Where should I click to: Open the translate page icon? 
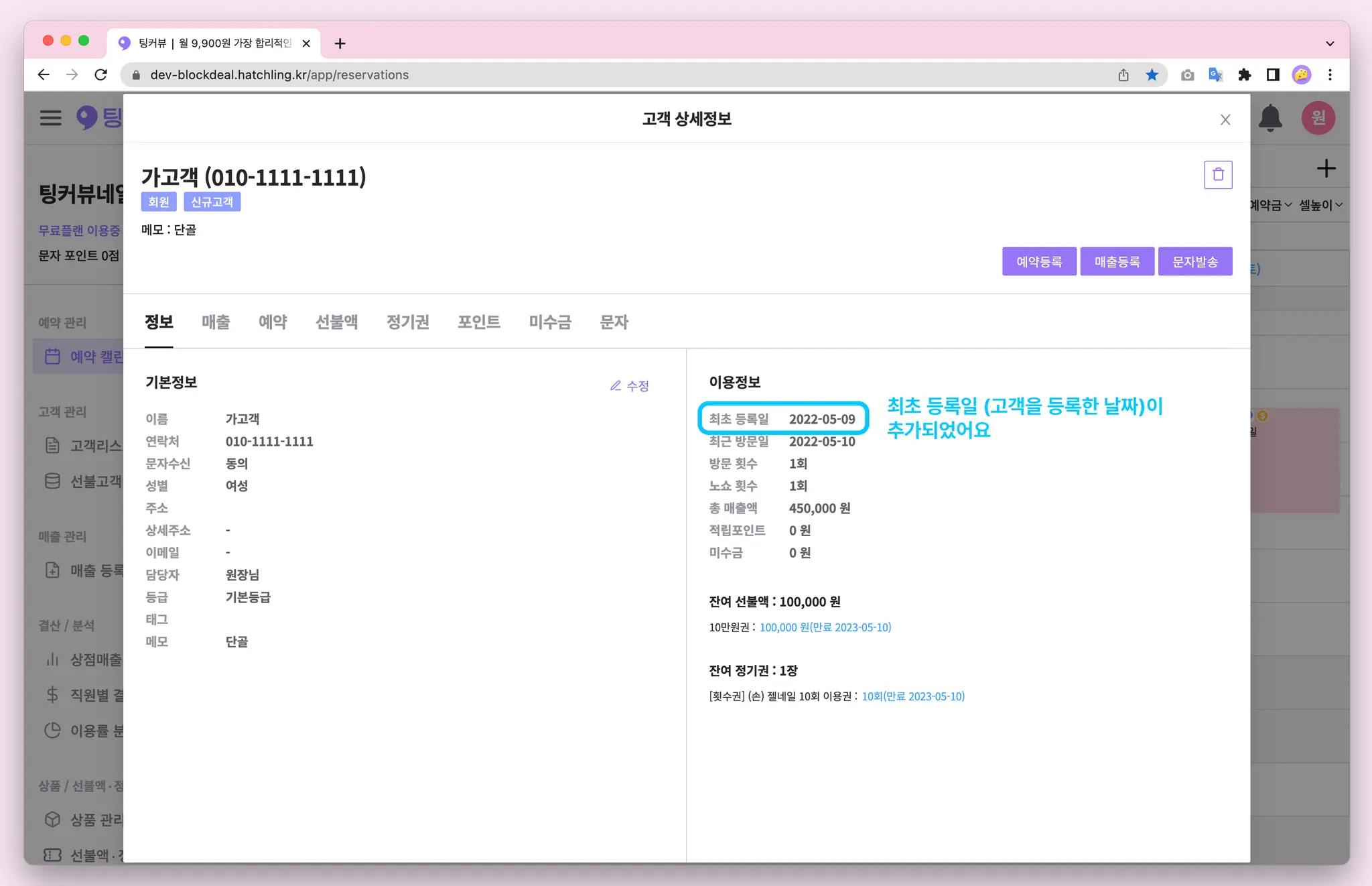point(1215,75)
